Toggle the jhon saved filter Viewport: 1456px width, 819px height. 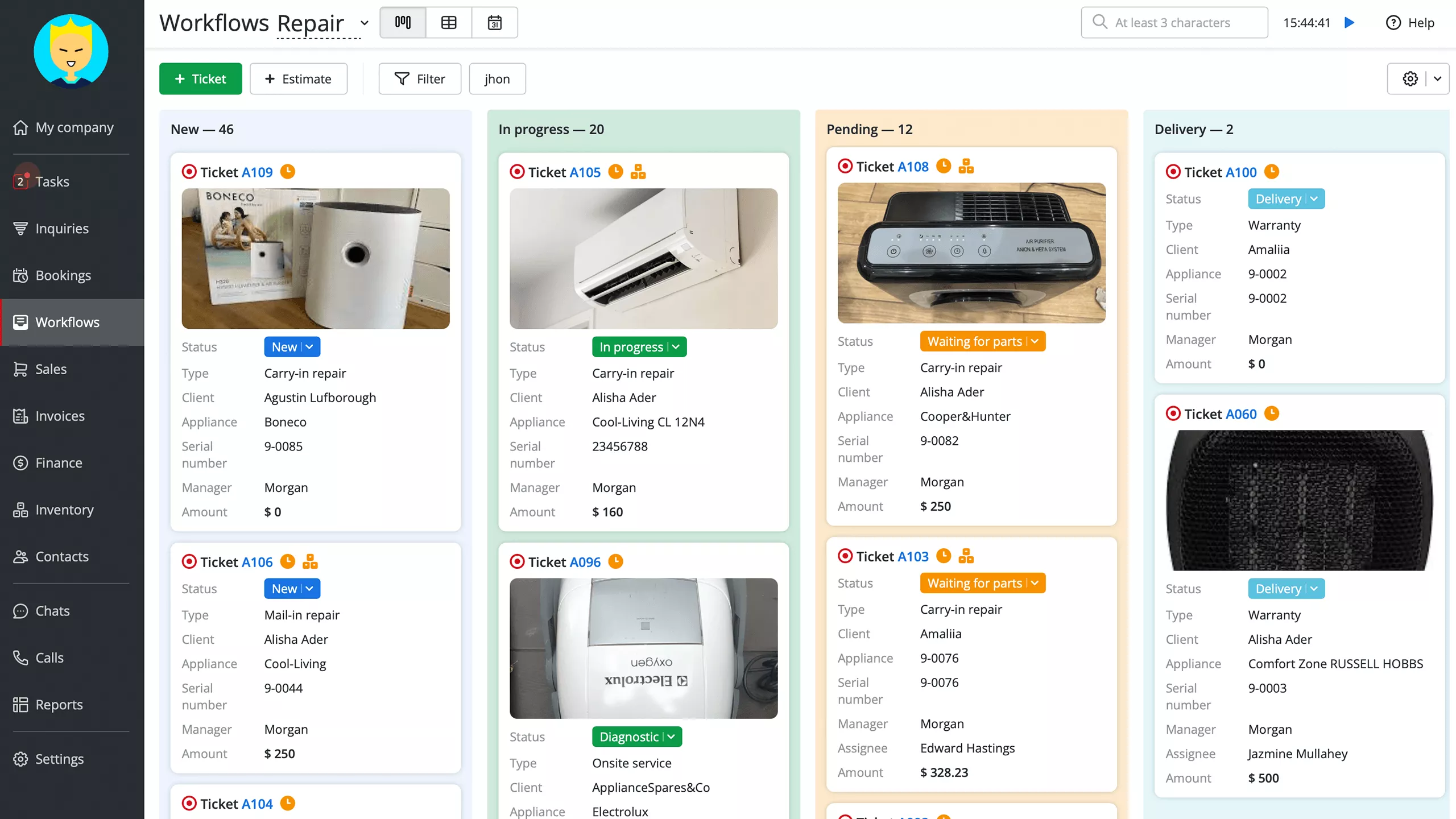[497, 78]
